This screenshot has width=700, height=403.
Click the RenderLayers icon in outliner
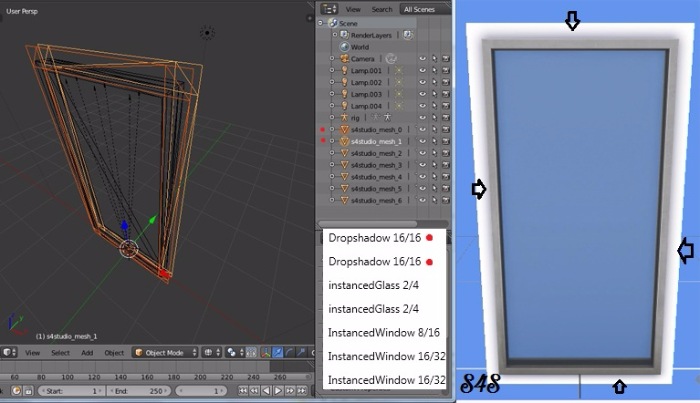(x=344, y=35)
